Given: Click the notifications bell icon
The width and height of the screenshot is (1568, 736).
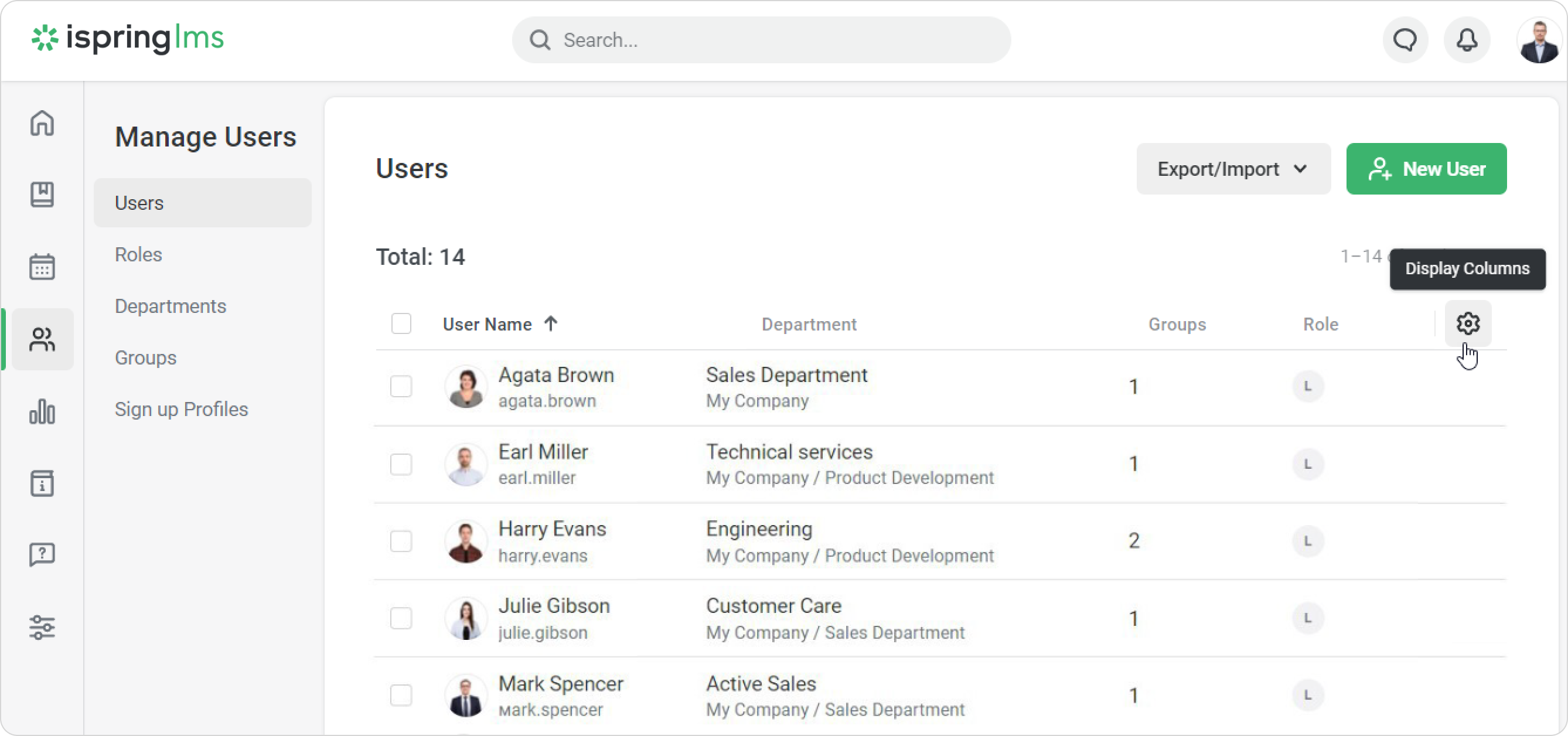Looking at the screenshot, I should (x=1467, y=40).
